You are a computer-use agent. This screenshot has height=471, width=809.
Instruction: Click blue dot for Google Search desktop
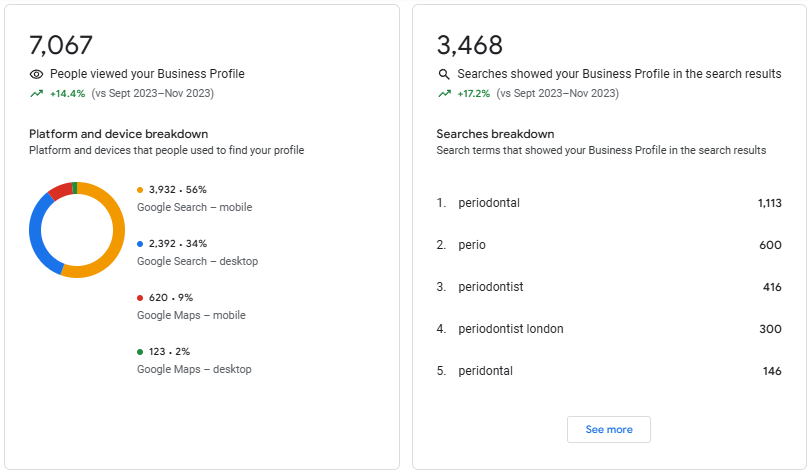(x=140, y=244)
